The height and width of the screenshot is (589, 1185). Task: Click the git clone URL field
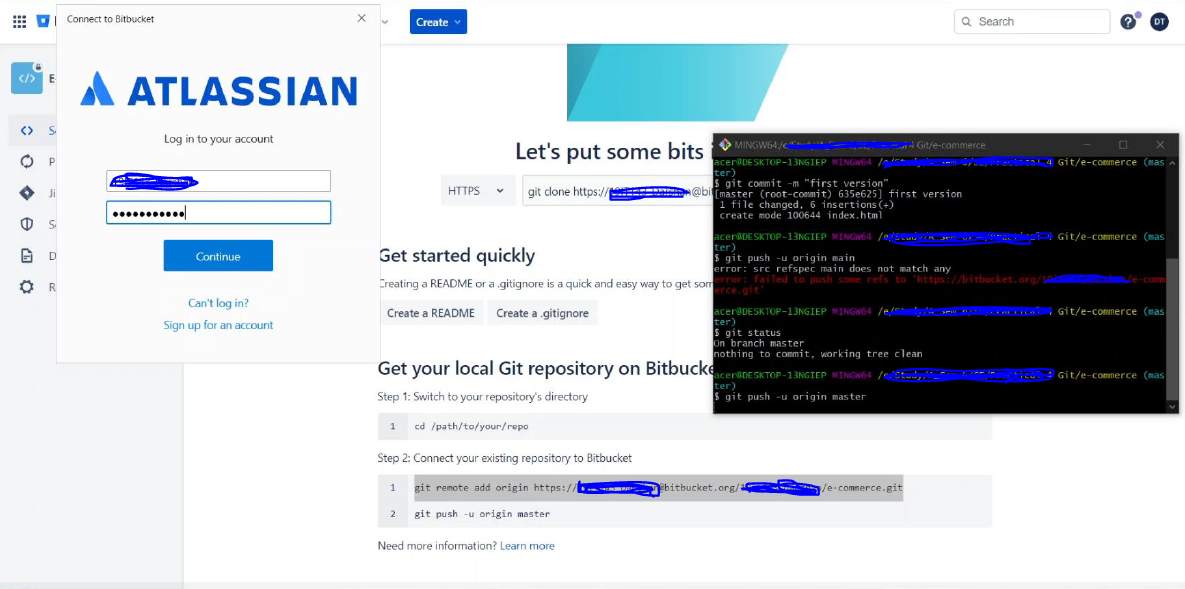click(617, 191)
